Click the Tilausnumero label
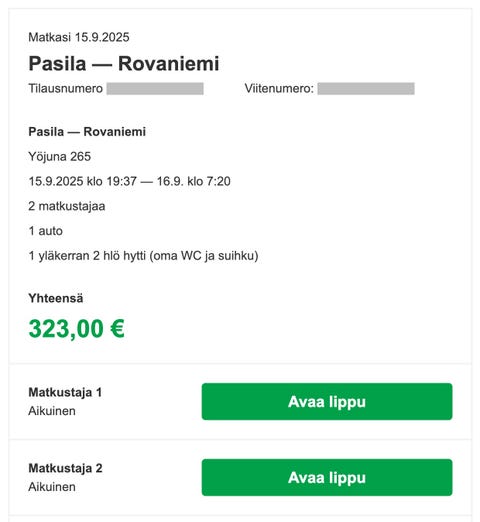This screenshot has width=480, height=522. (x=65, y=89)
